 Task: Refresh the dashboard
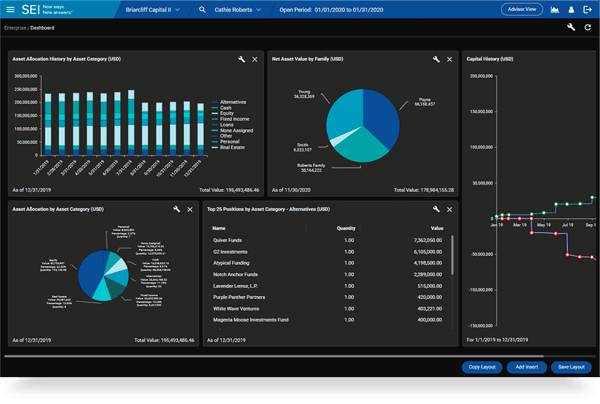[x=588, y=28]
